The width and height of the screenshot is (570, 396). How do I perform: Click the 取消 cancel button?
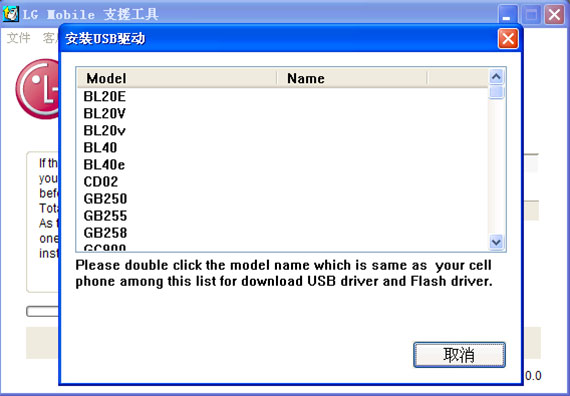point(459,355)
